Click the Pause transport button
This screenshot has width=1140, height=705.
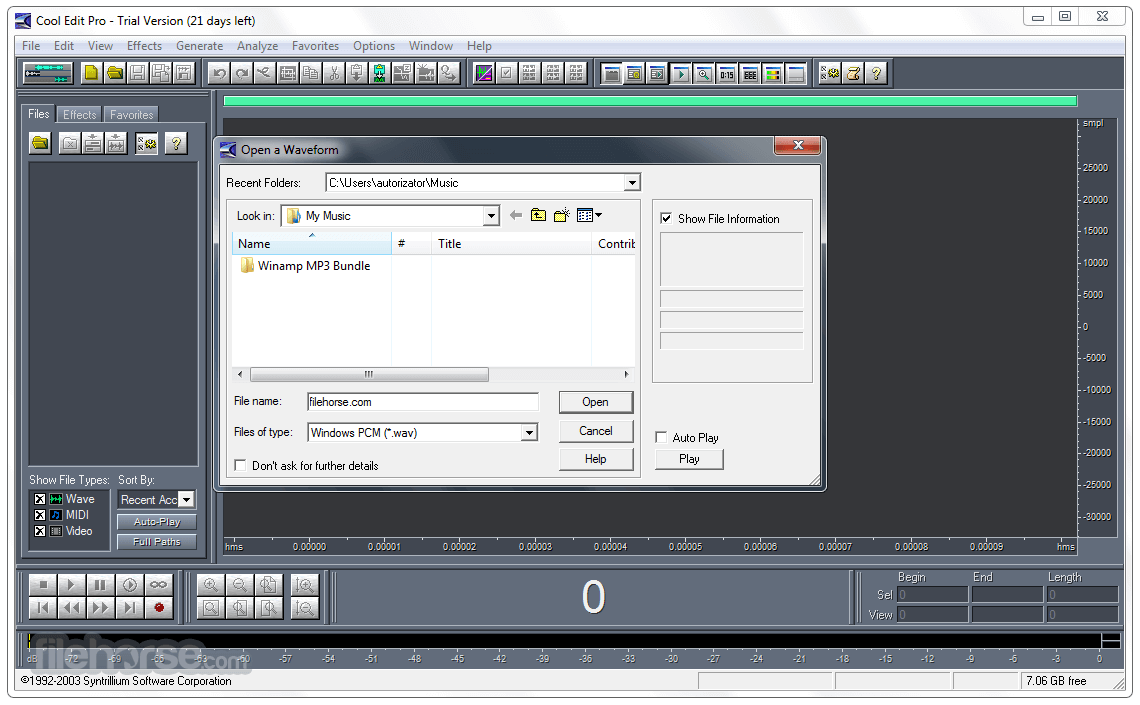100,584
